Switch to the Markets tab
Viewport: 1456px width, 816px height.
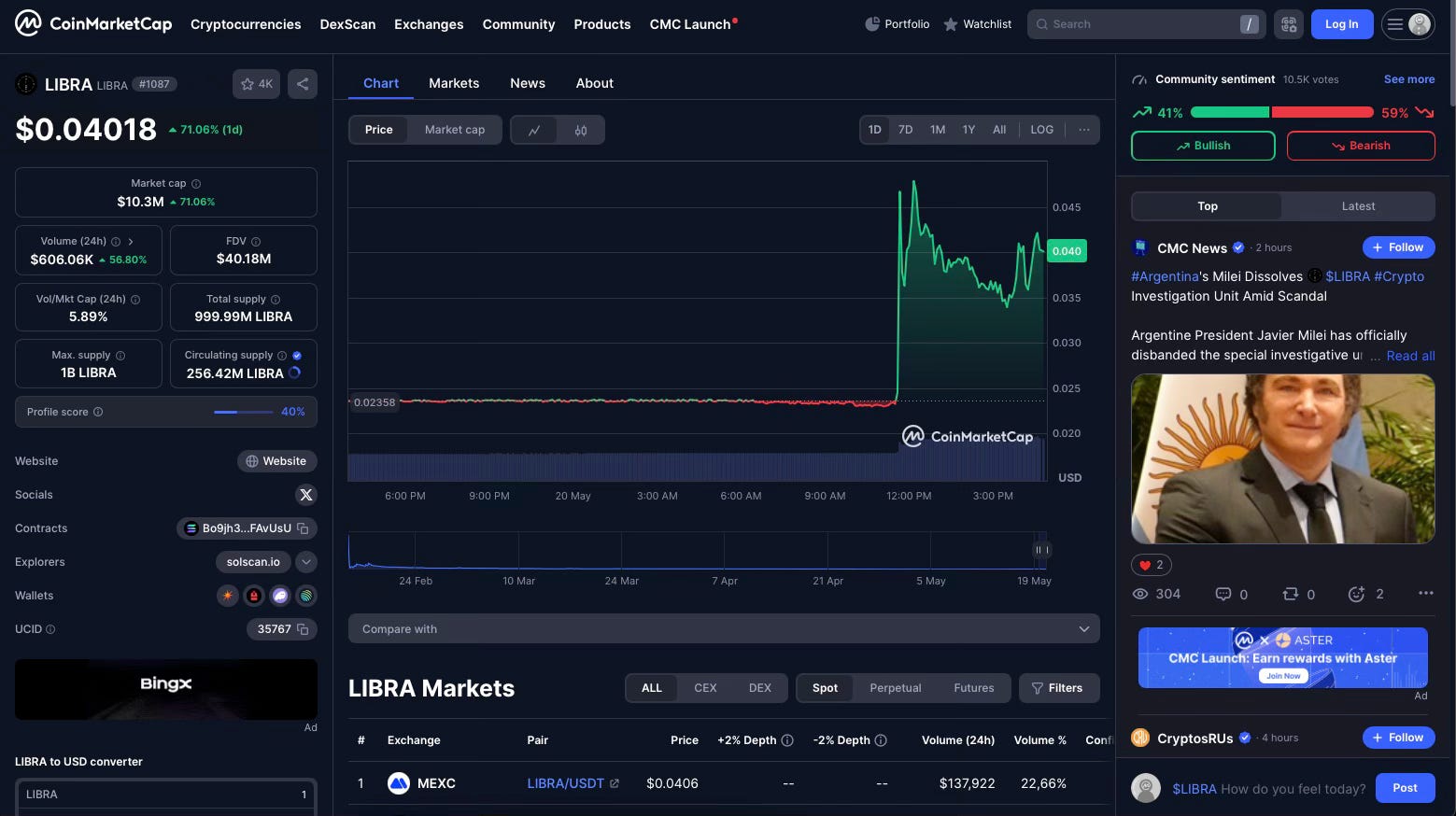click(454, 83)
